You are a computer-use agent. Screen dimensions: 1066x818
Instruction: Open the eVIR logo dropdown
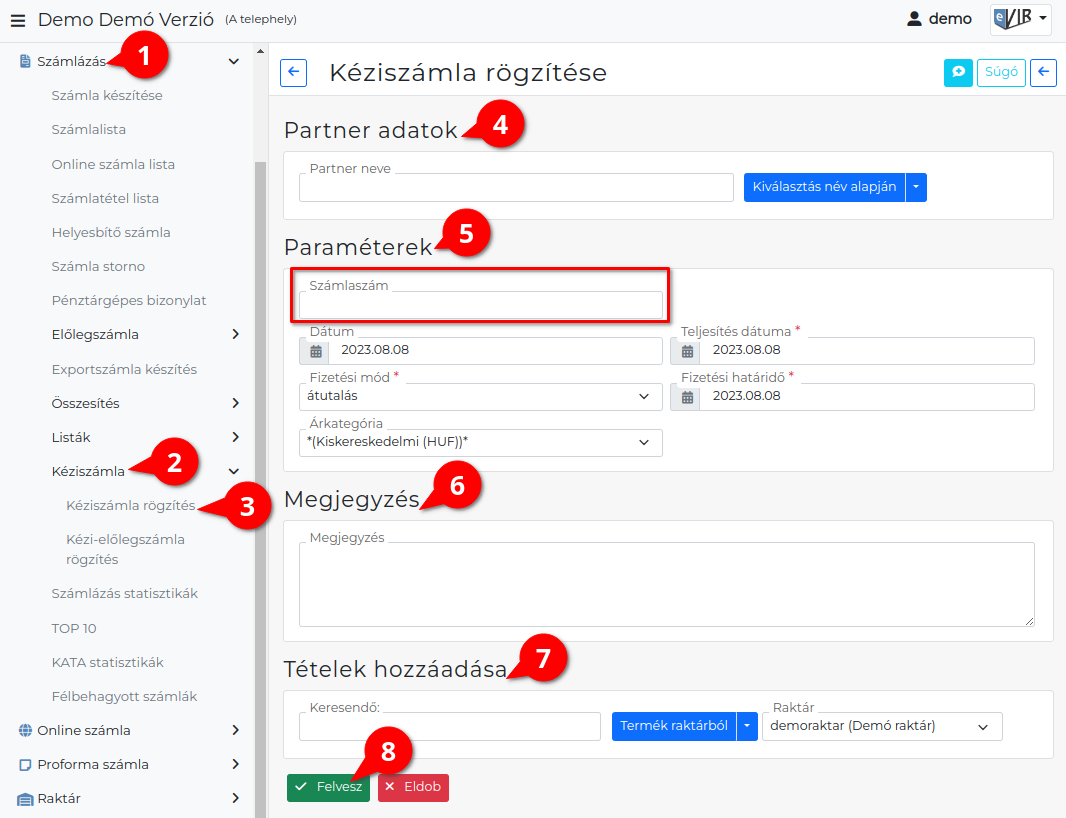[x=1020, y=19]
